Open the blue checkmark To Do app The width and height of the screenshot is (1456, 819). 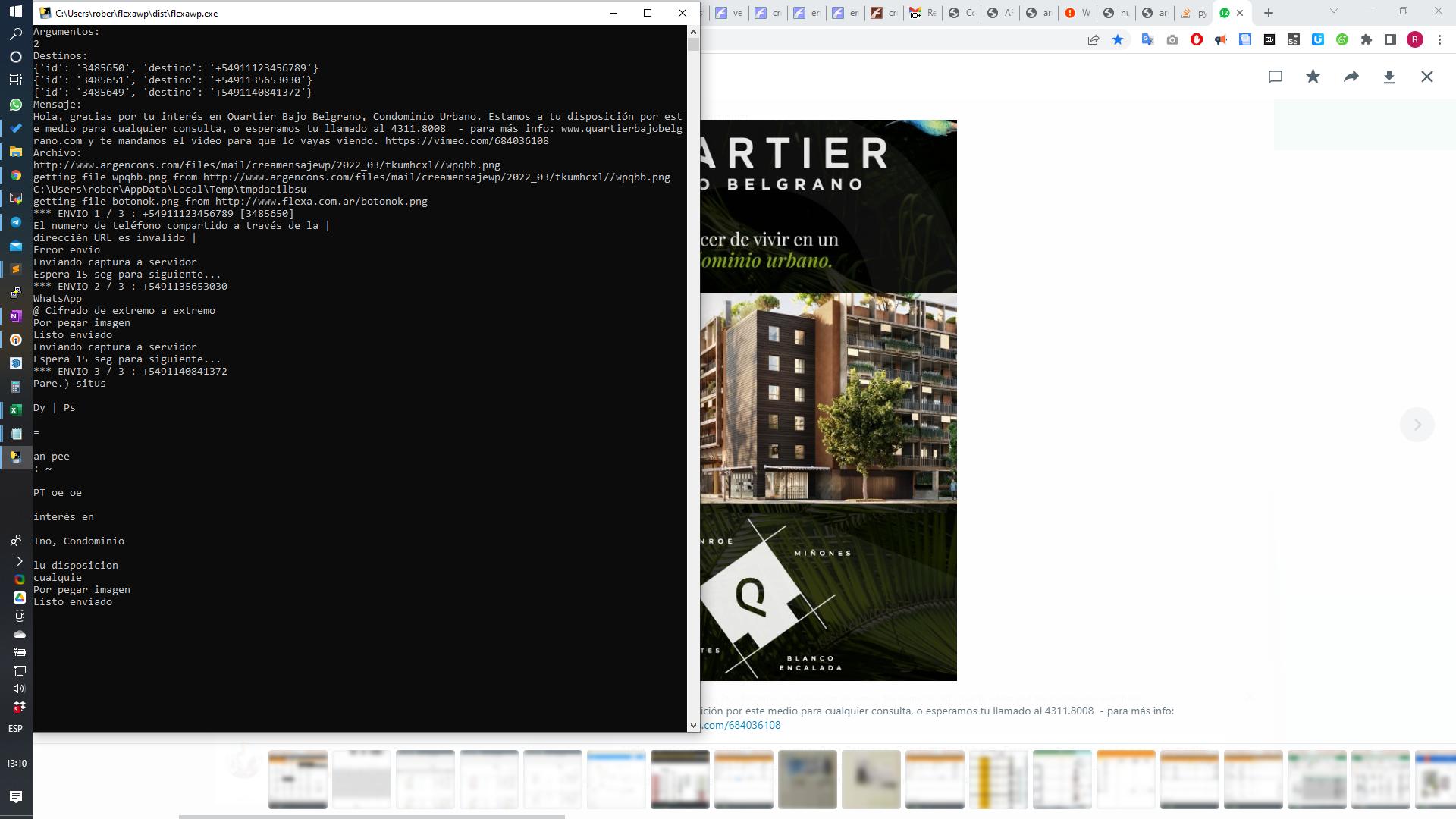[x=16, y=128]
